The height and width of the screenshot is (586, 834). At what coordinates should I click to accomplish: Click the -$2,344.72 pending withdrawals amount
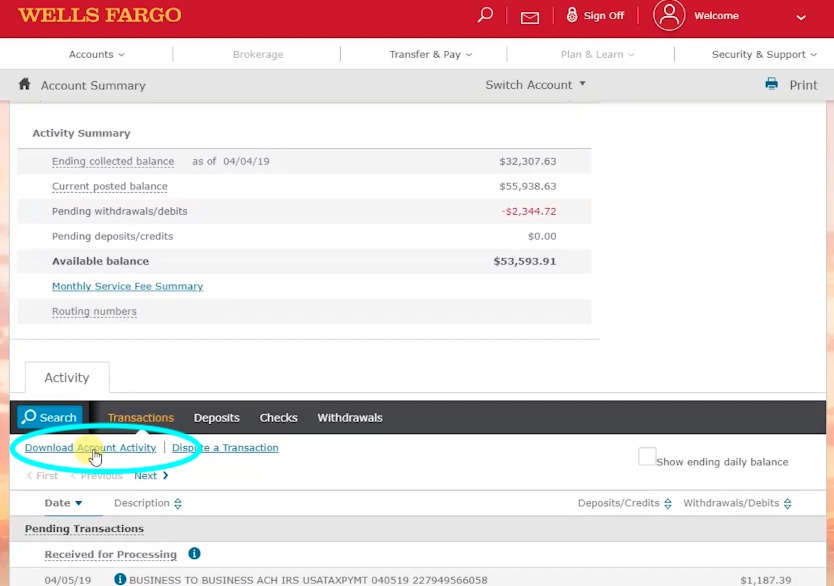pos(529,211)
